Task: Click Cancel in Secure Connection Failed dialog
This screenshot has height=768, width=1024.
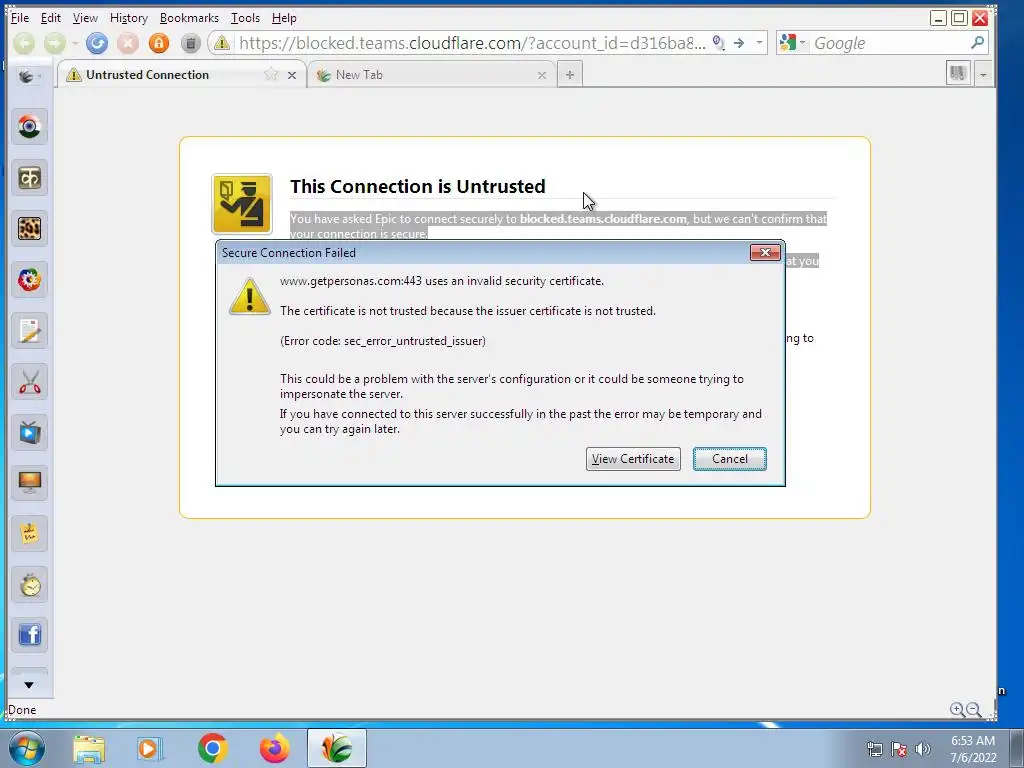Action: tap(729, 459)
